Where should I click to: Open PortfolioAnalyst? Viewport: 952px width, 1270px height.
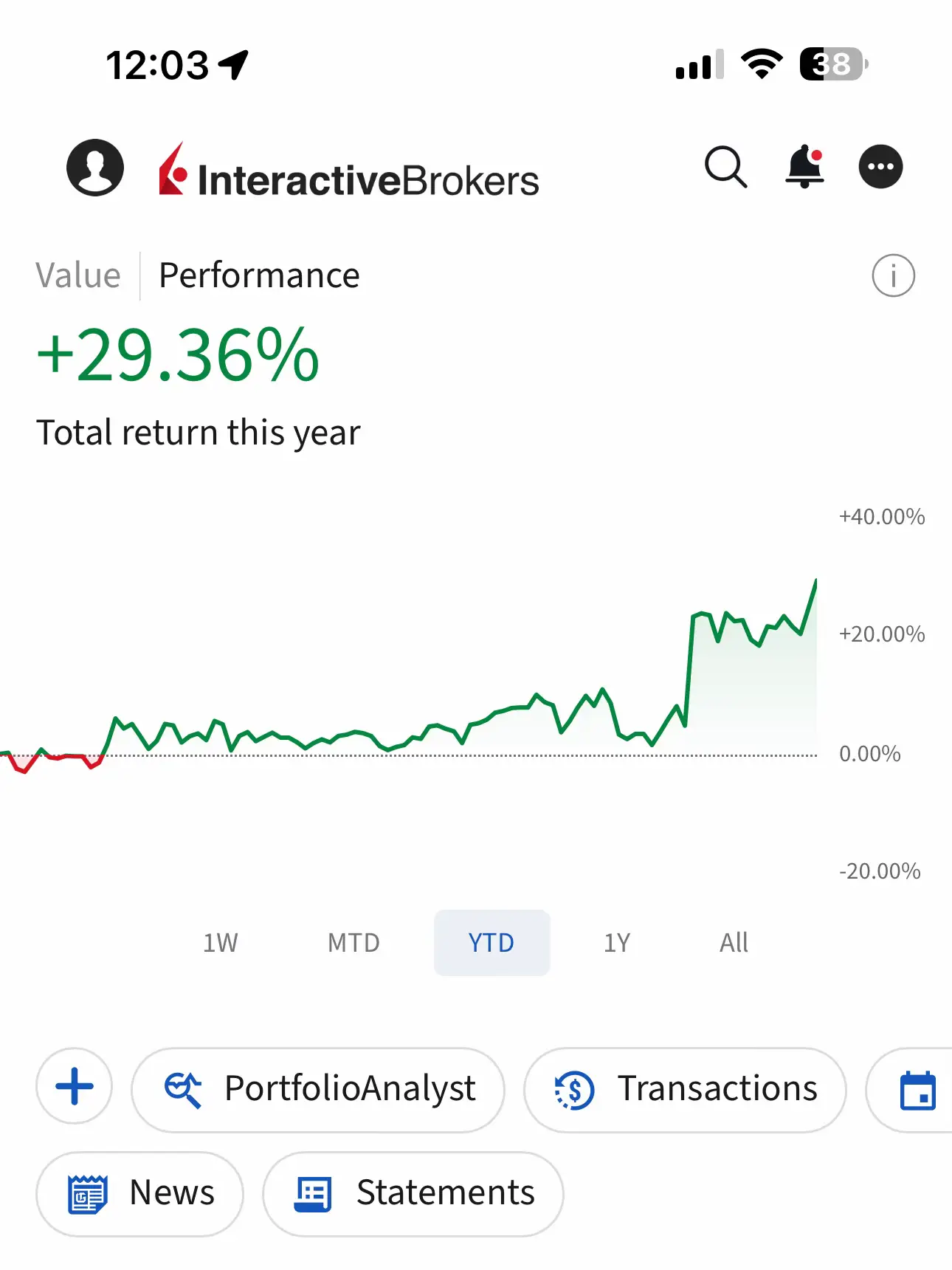pyautogui.click(x=318, y=1090)
